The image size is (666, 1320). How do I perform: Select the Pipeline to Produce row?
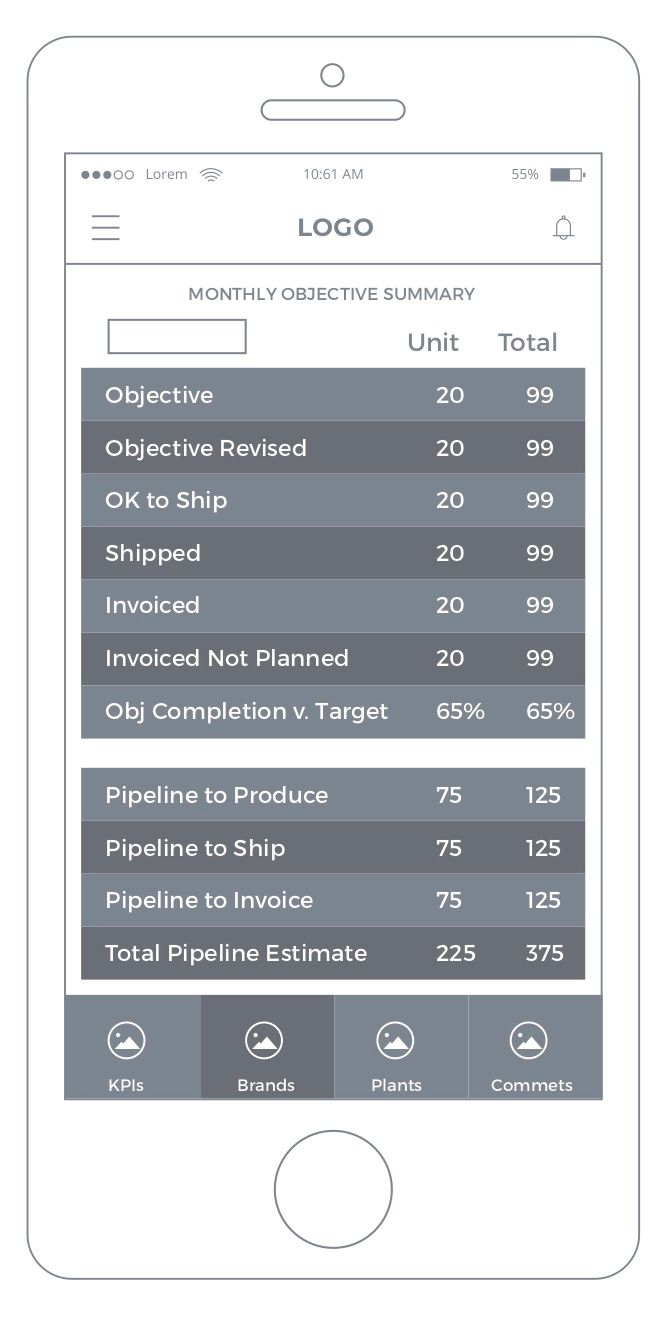332,795
